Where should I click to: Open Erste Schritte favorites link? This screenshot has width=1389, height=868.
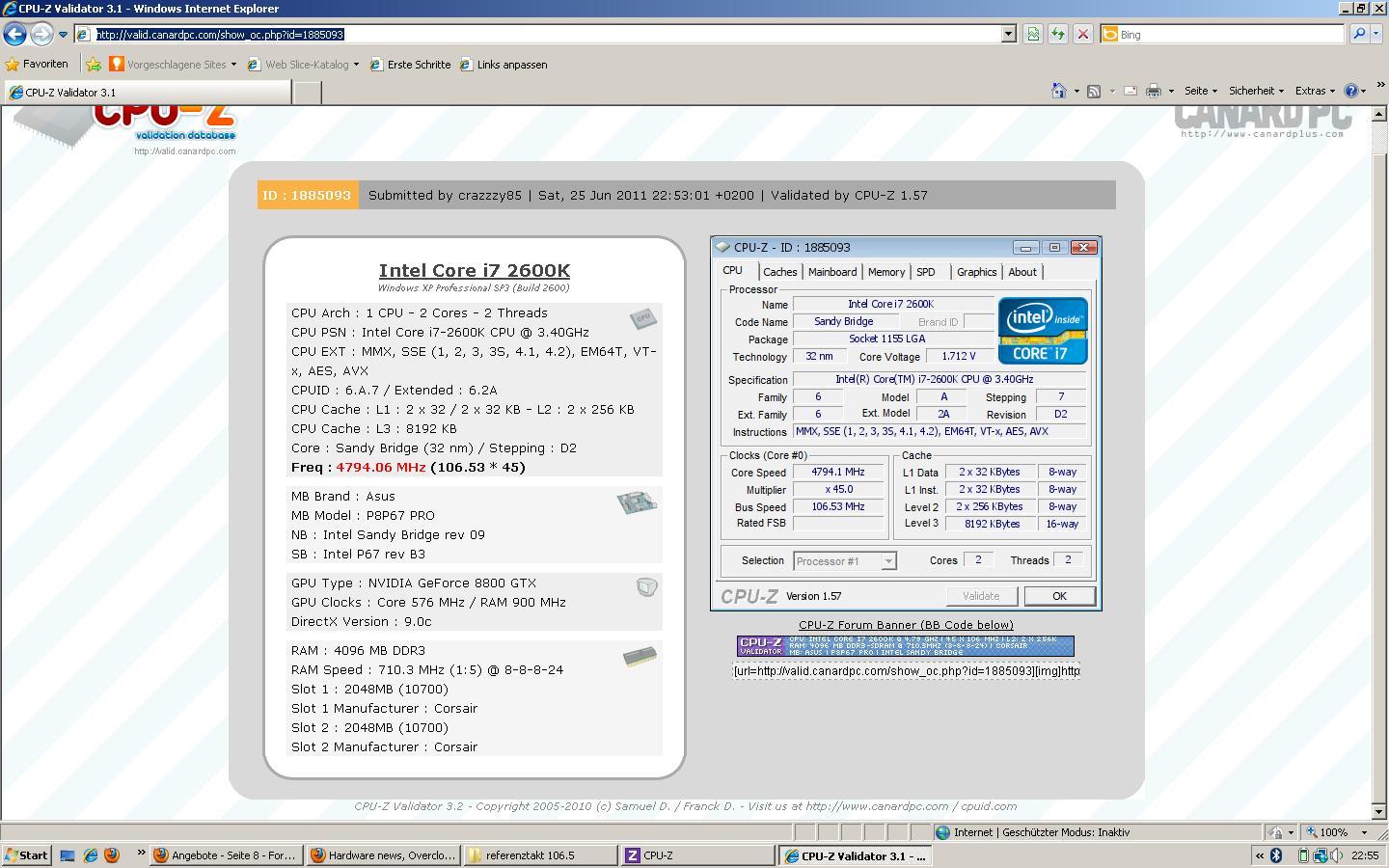[410, 65]
